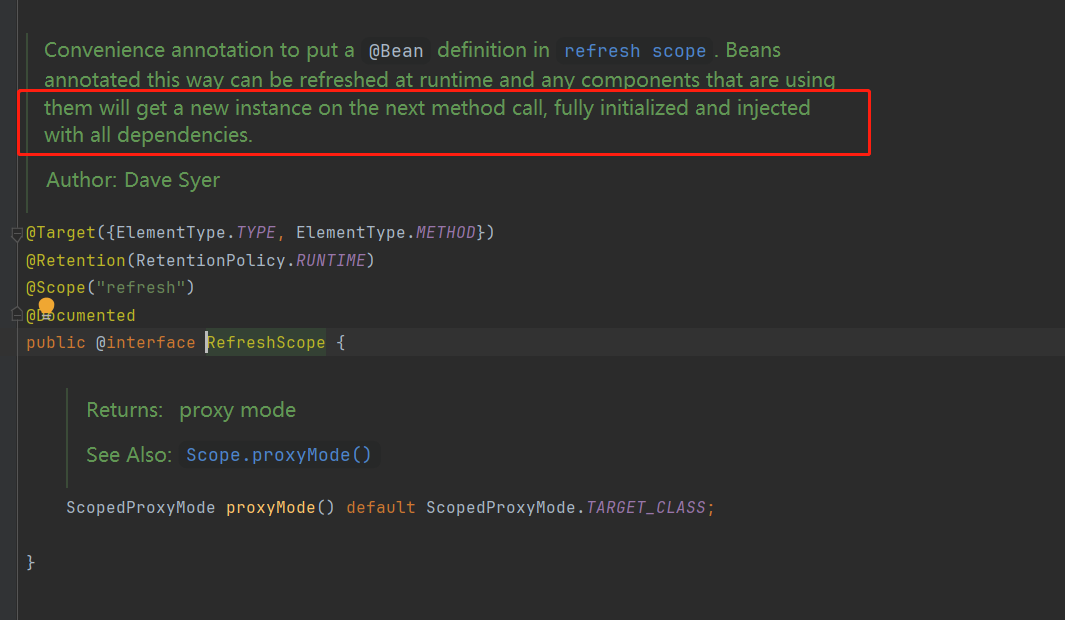Click the ScopedProxyMode return type

(140, 507)
